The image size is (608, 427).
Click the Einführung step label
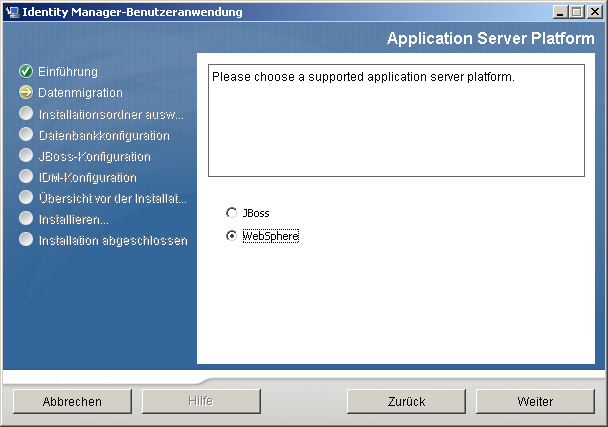point(68,72)
